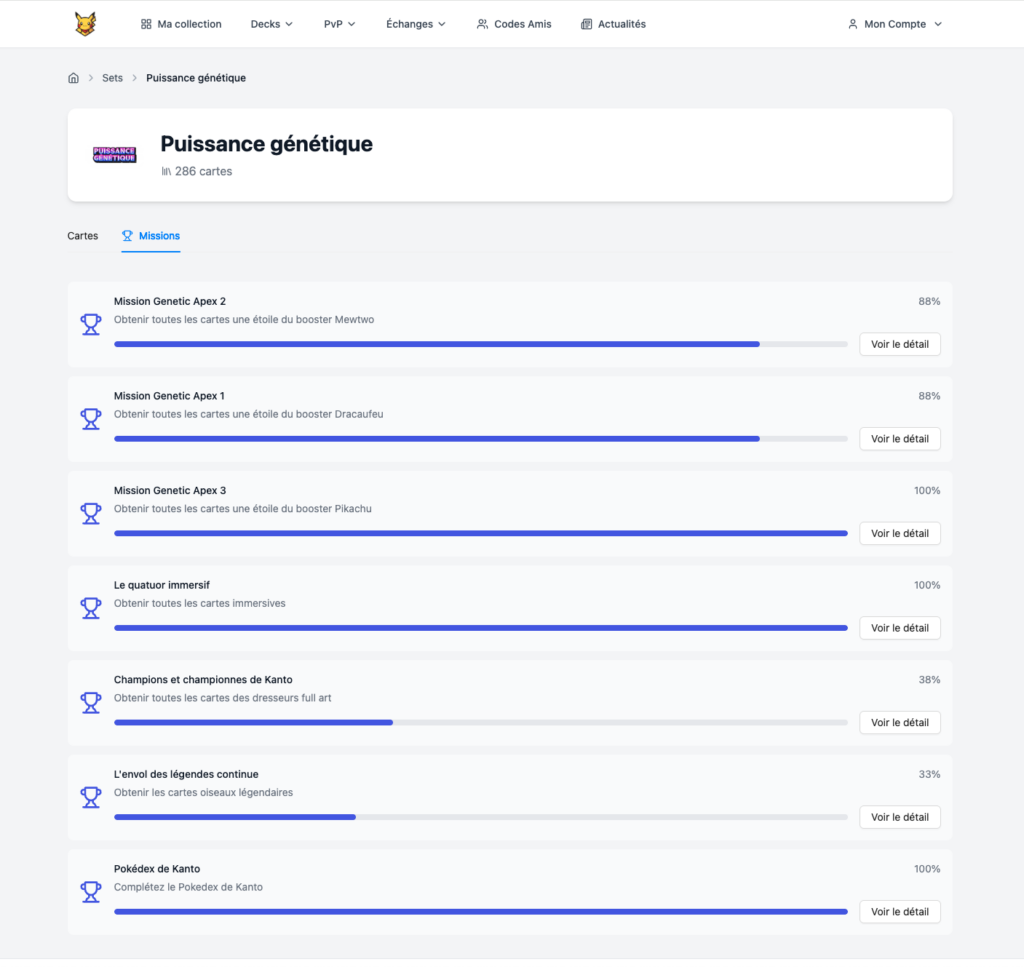Open Ma collection in the navigation
1024x967 pixels.
(181, 24)
